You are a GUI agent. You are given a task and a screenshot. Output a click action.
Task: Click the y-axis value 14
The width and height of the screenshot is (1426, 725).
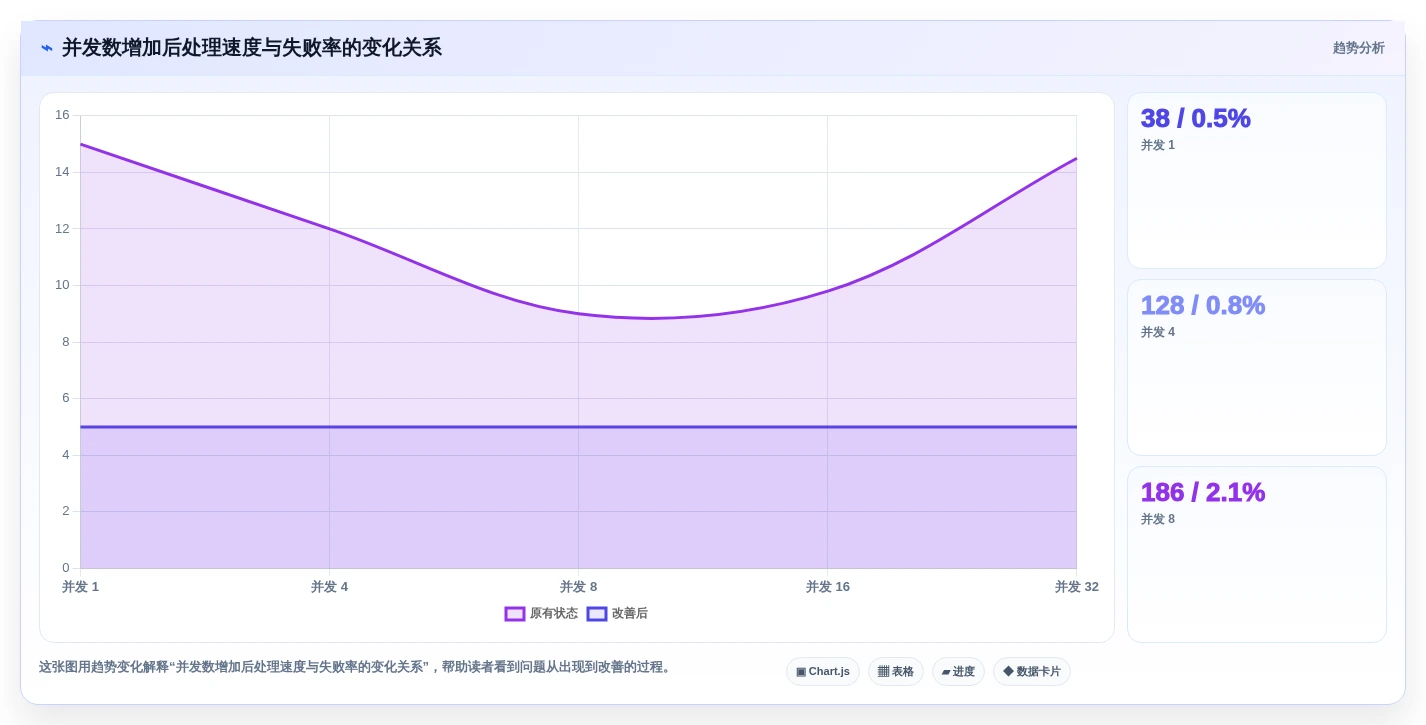62,172
